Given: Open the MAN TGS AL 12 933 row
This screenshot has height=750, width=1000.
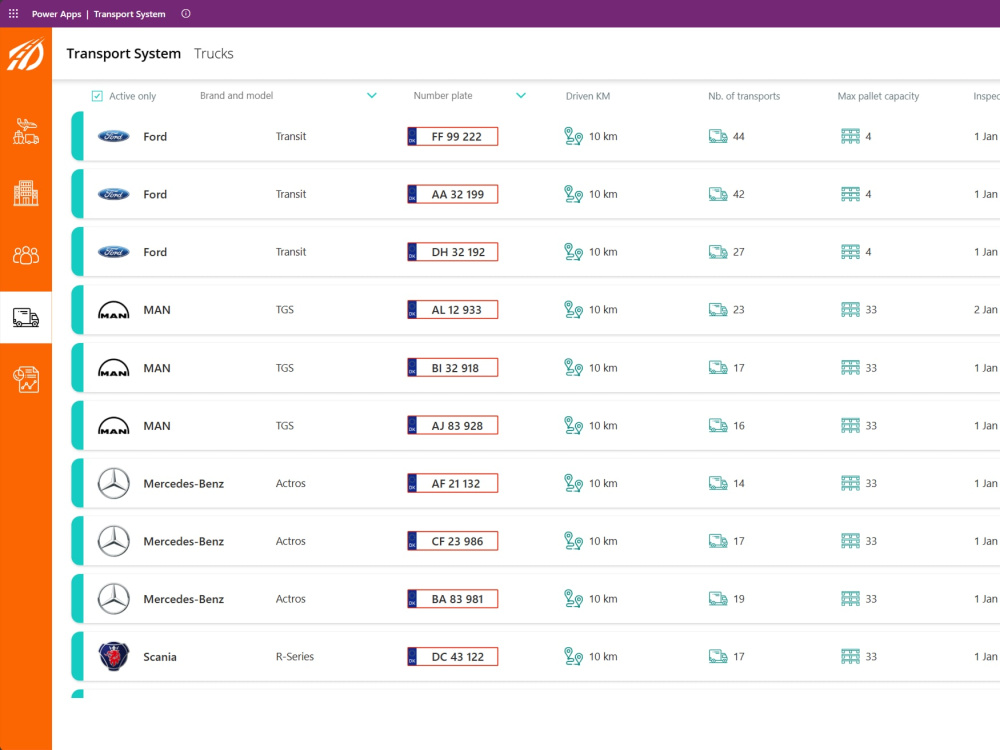Looking at the screenshot, I should (x=536, y=310).
